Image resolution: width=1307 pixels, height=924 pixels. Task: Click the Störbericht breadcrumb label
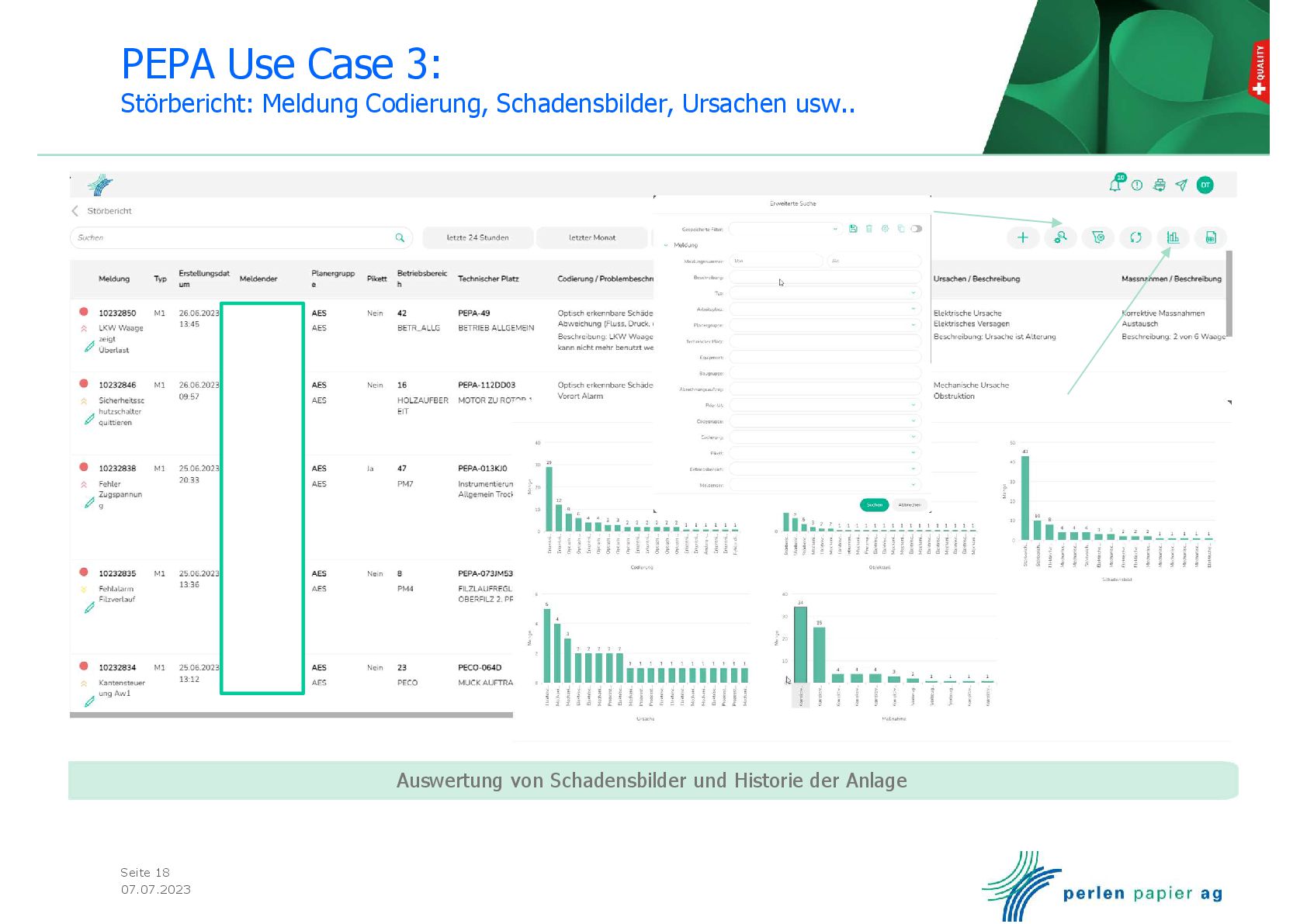109,211
